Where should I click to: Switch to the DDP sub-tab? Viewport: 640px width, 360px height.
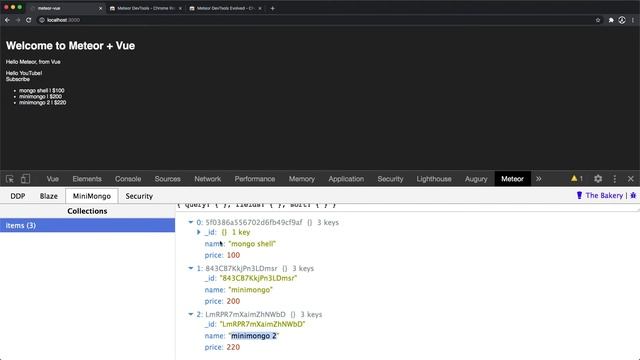18,196
